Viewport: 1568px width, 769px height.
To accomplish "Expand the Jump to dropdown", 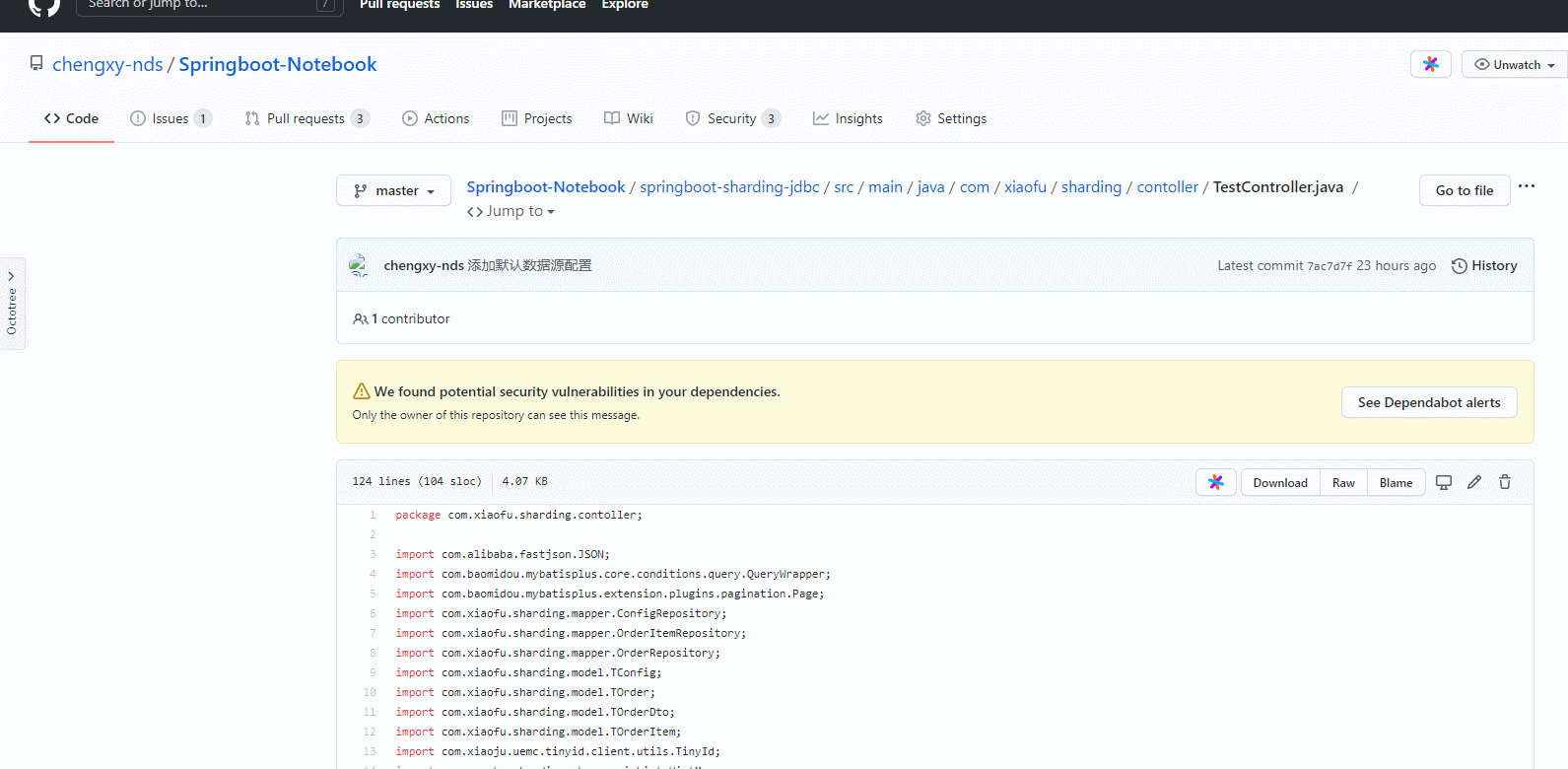I will point(511,211).
